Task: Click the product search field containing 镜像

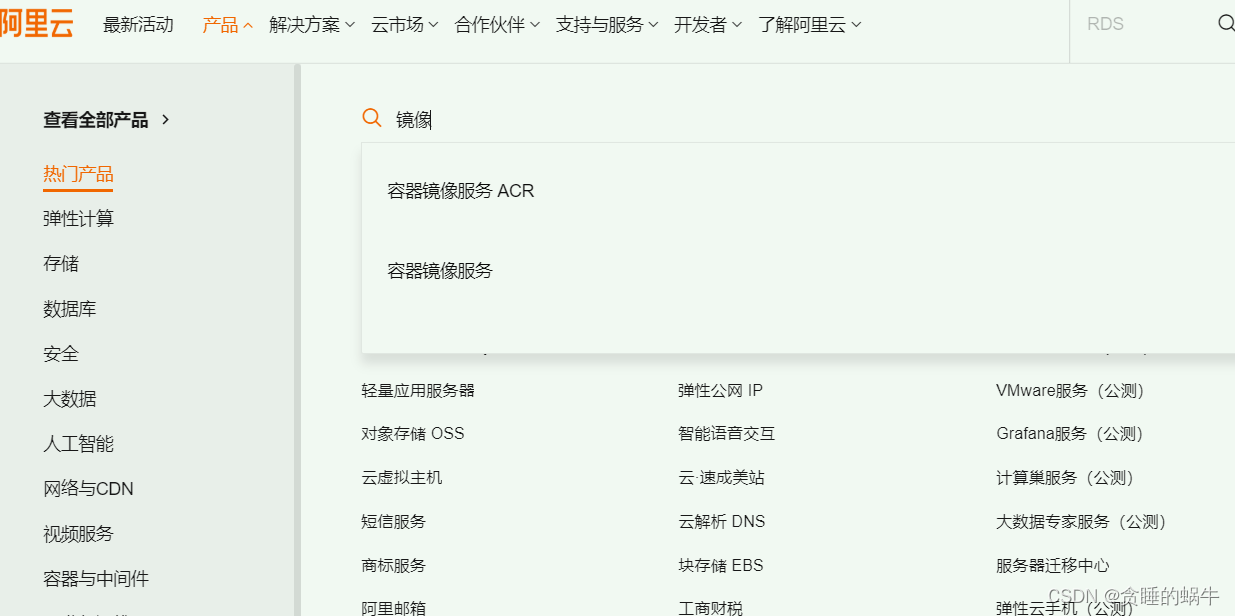Action: tap(800, 120)
